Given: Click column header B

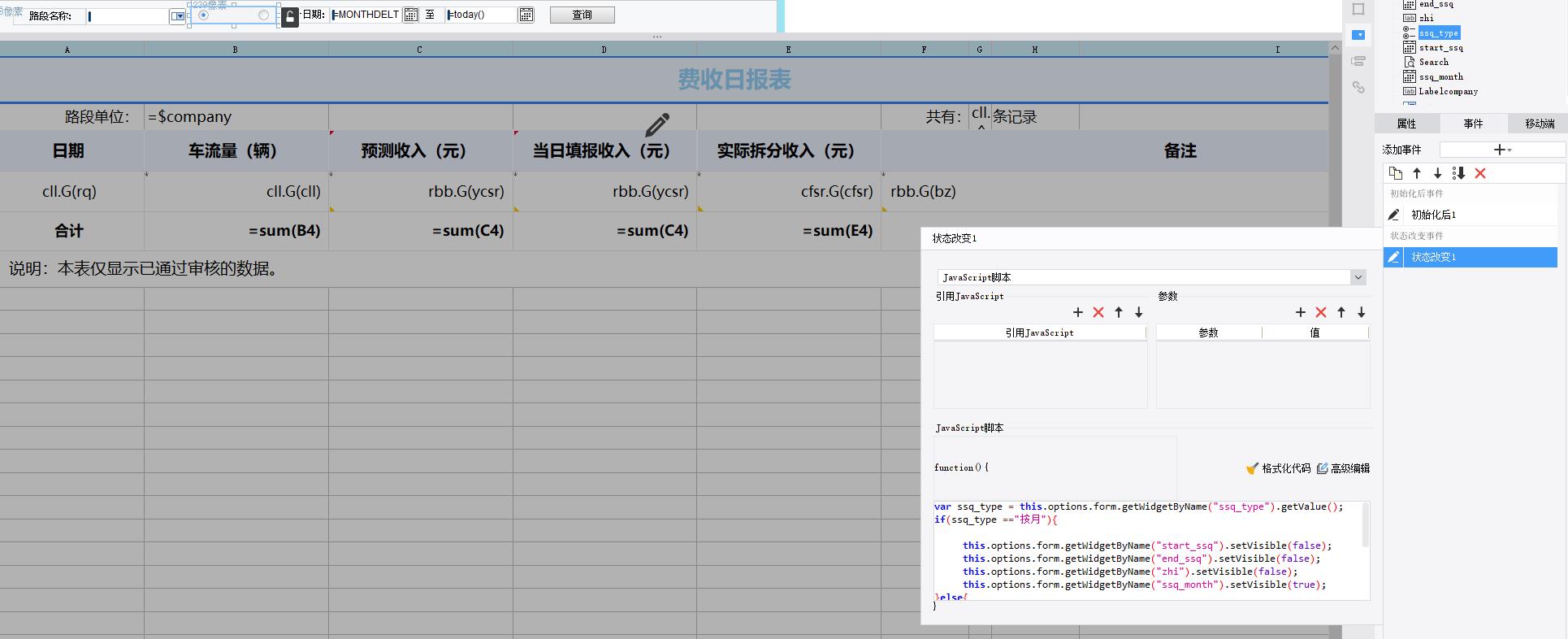Looking at the screenshot, I should tap(236, 50).
